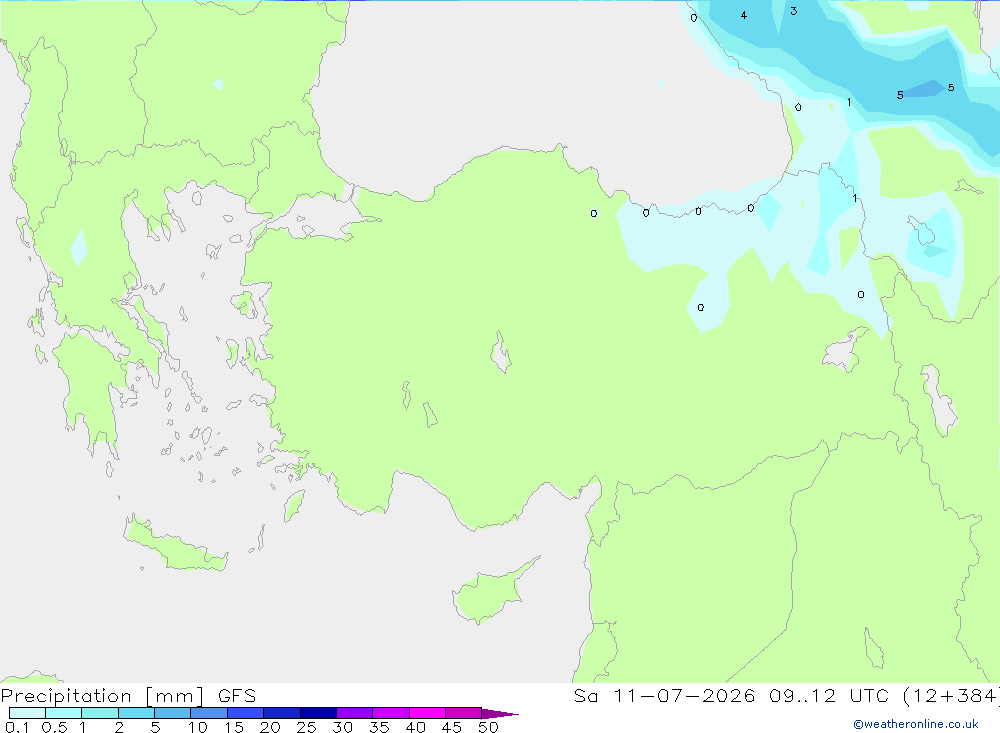The image size is (1000, 733).
Task: Click the weatheronline.co.uk copyright link
Action: [916, 724]
